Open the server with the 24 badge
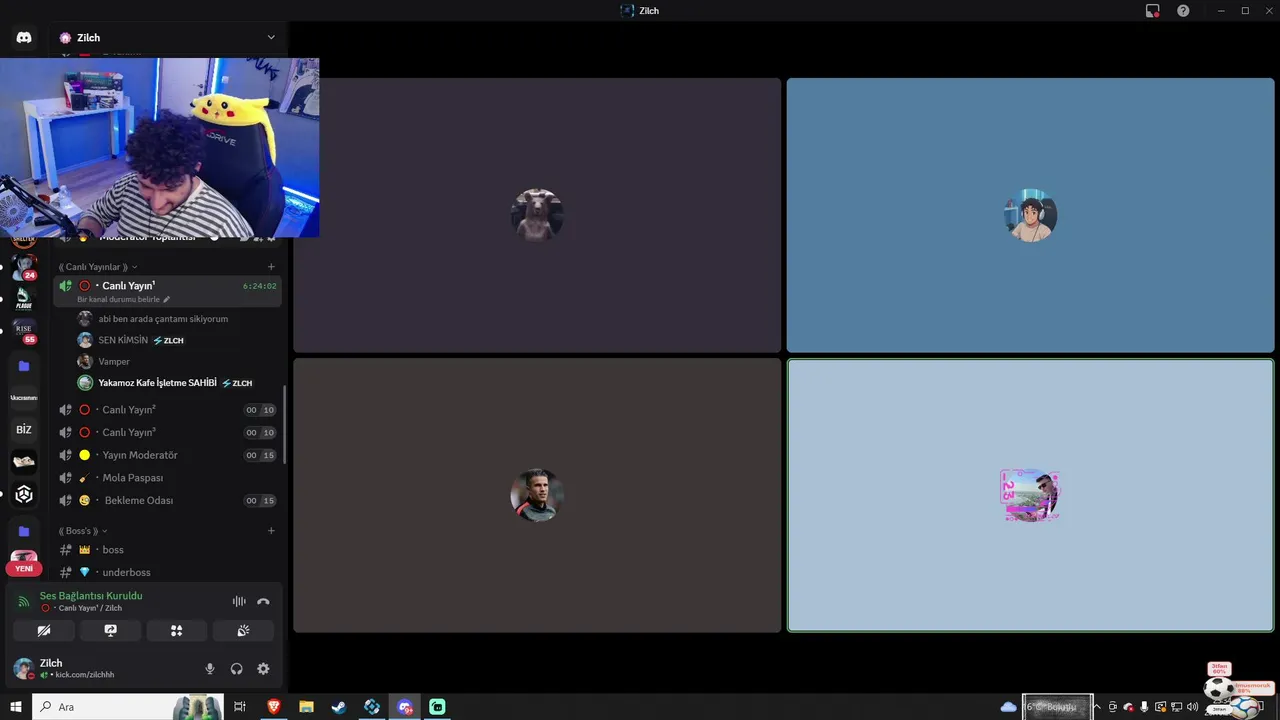The width and height of the screenshot is (1280, 720). [x=24, y=267]
